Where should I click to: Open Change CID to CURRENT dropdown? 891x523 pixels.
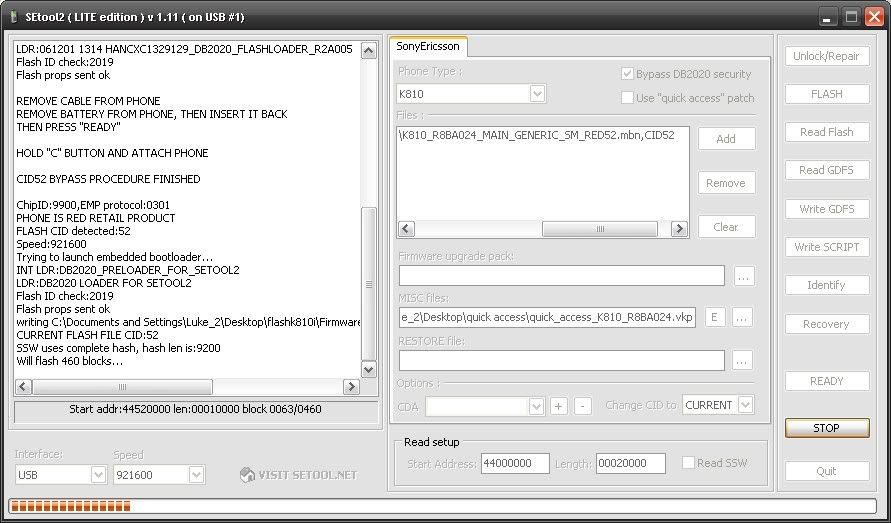click(x=746, y=405)
